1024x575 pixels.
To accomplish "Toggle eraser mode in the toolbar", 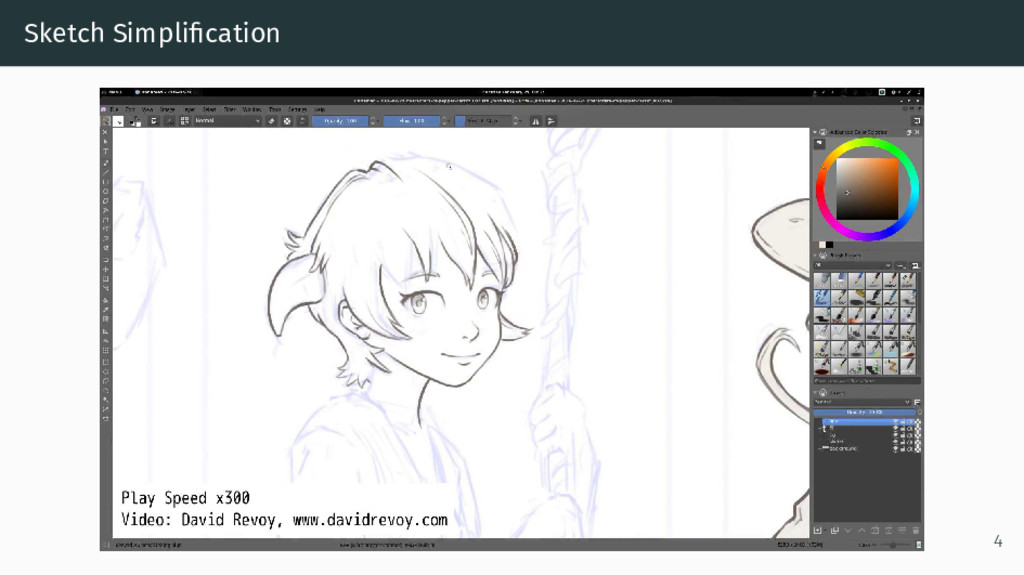I will tap(271, 121).
